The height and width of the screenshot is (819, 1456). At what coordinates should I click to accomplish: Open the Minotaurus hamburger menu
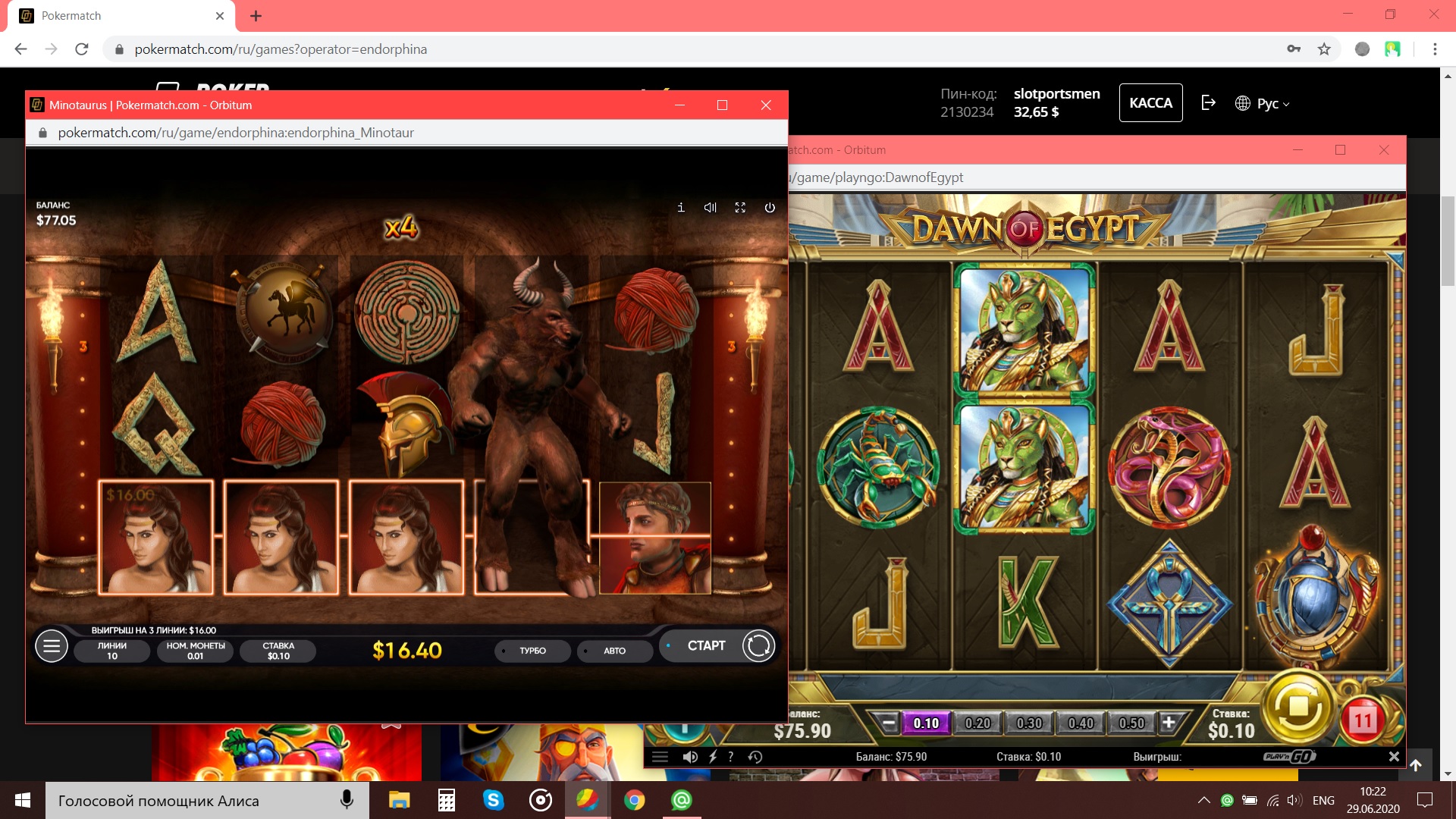pos(52,646)
